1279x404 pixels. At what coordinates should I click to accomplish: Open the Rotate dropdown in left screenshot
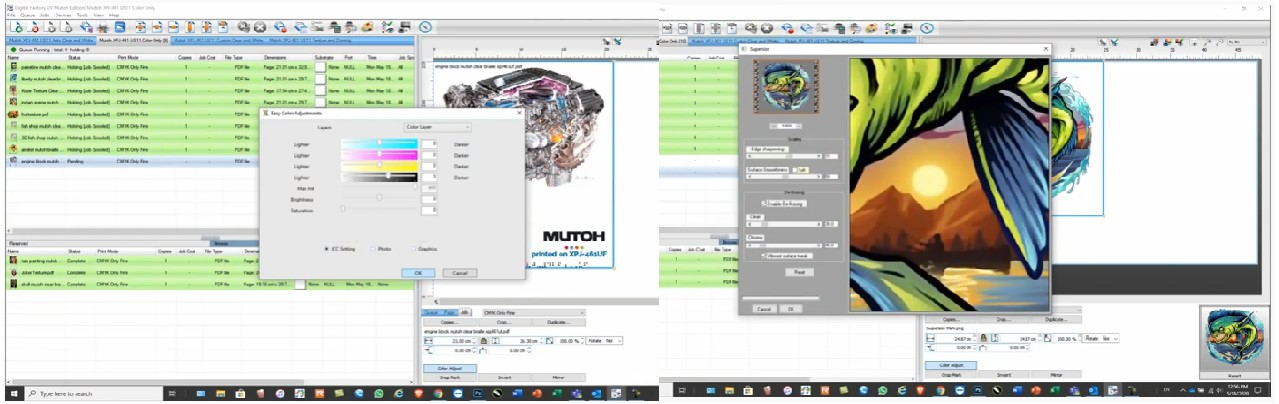point(605,340)
